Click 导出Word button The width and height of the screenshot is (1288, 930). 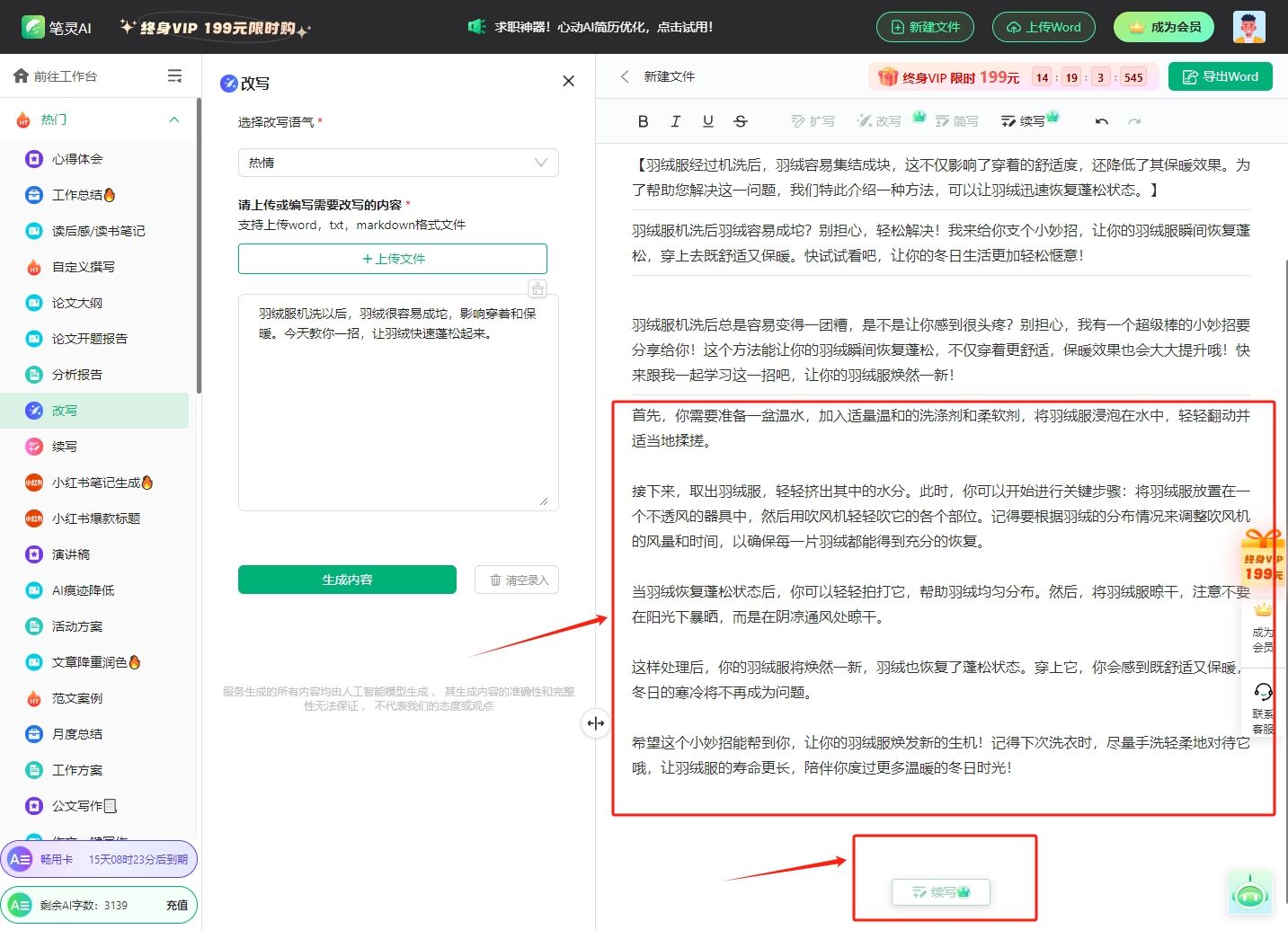point(1221,76)
